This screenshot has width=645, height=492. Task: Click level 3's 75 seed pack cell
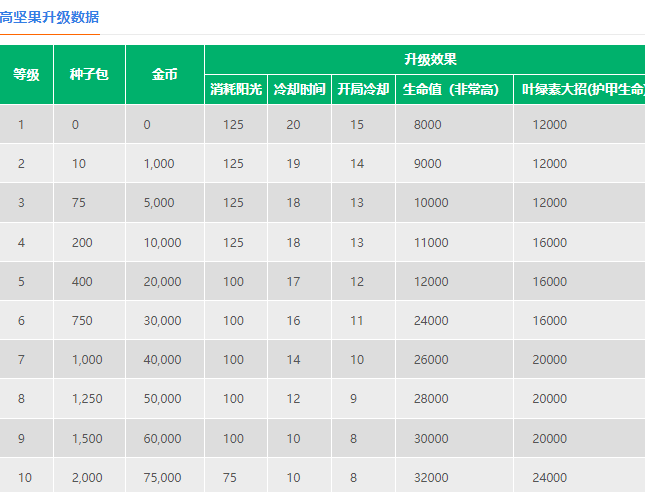pos(89,202)
